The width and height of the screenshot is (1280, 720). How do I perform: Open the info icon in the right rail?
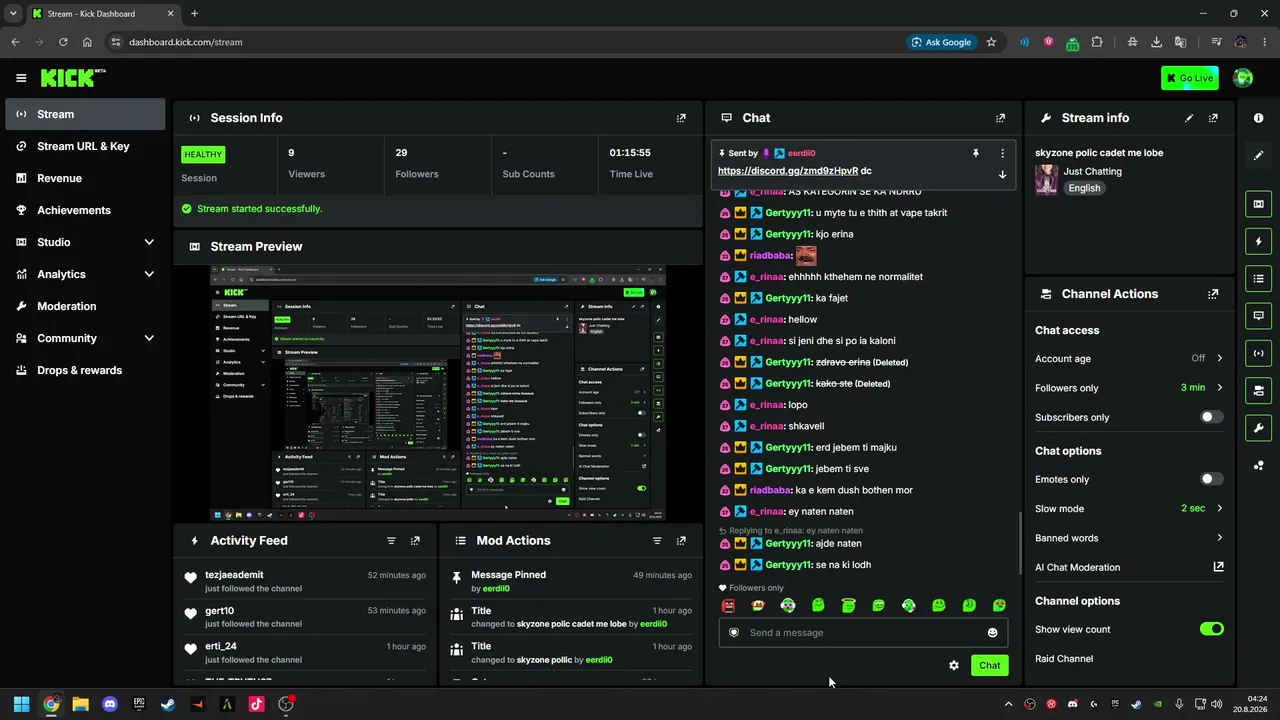pos(1258,118)
